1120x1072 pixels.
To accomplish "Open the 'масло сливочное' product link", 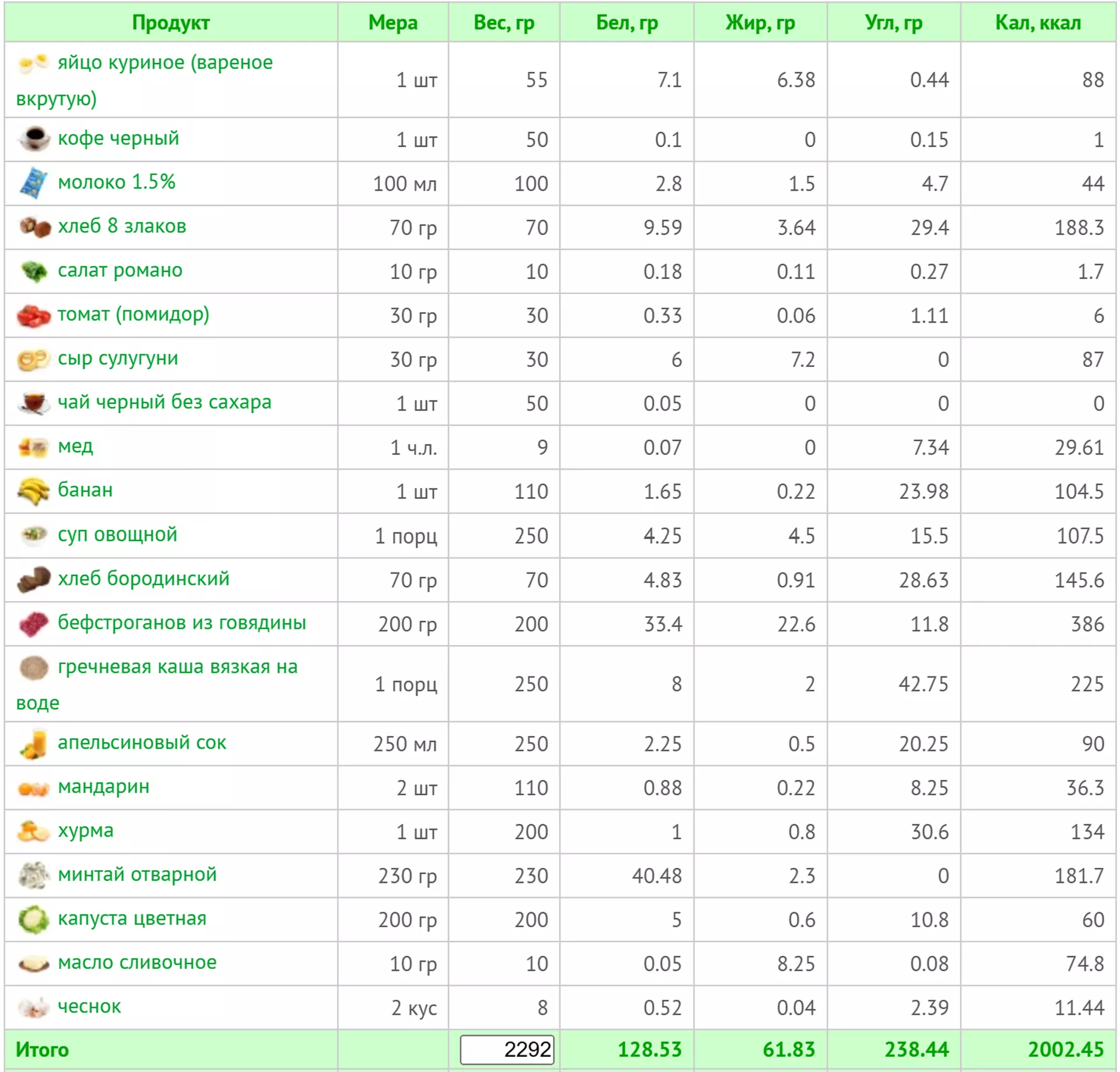I will tap(136, 962).
